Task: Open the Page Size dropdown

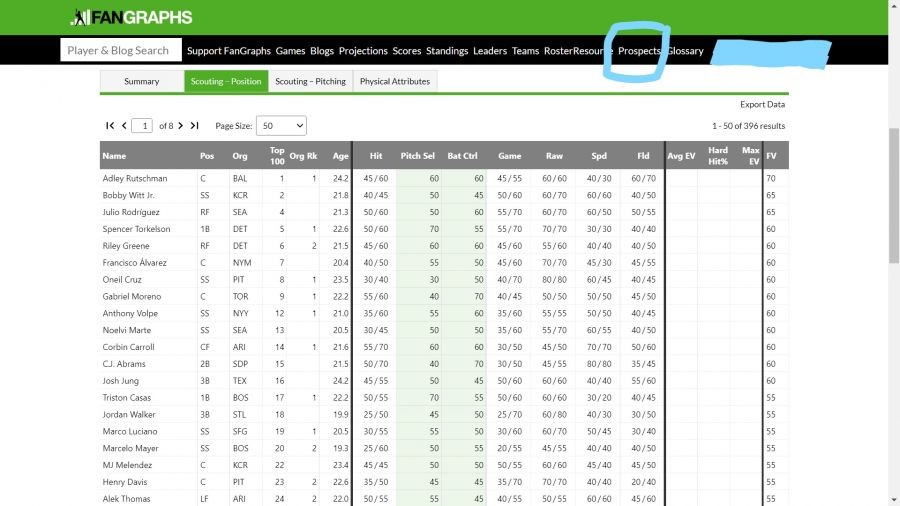Action: [x=281, y=126]
